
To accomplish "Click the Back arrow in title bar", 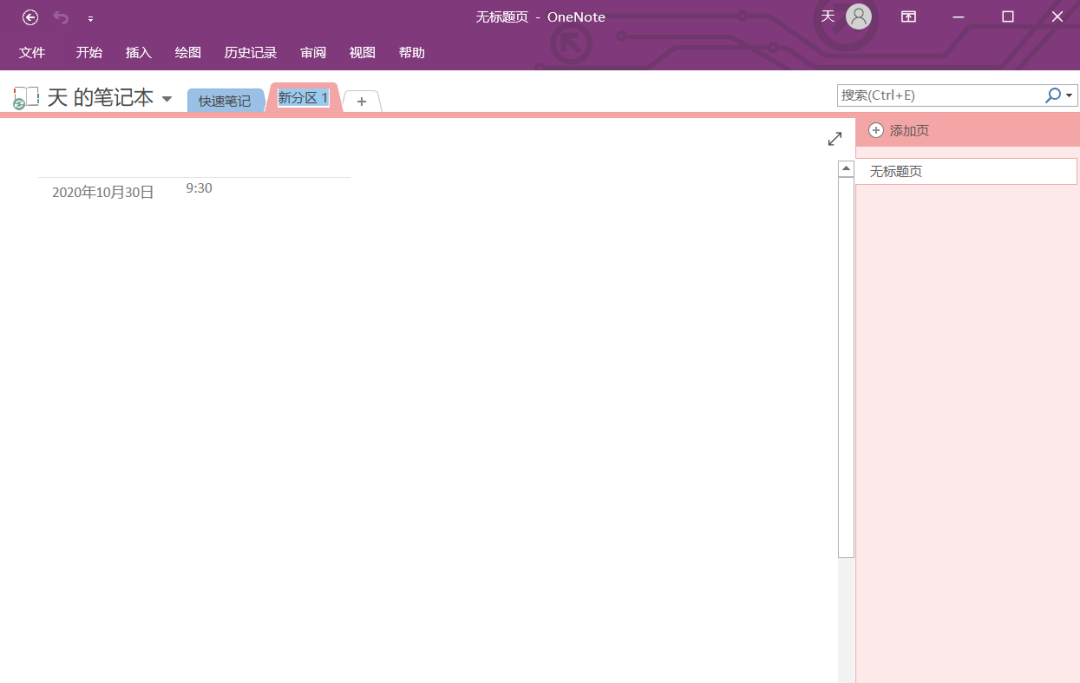I will (30, 17).
